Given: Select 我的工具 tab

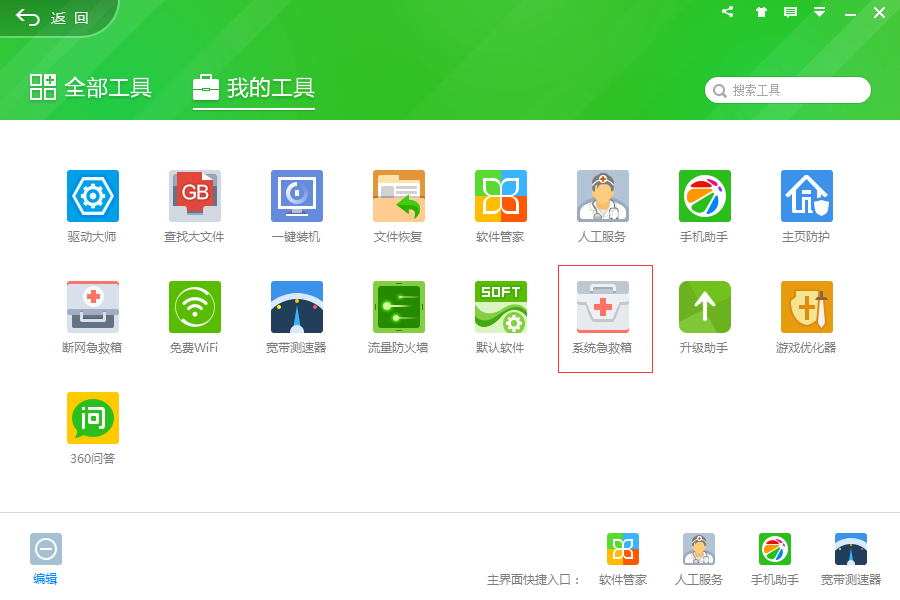Looking at the screenshot, I should coord(254,88).
